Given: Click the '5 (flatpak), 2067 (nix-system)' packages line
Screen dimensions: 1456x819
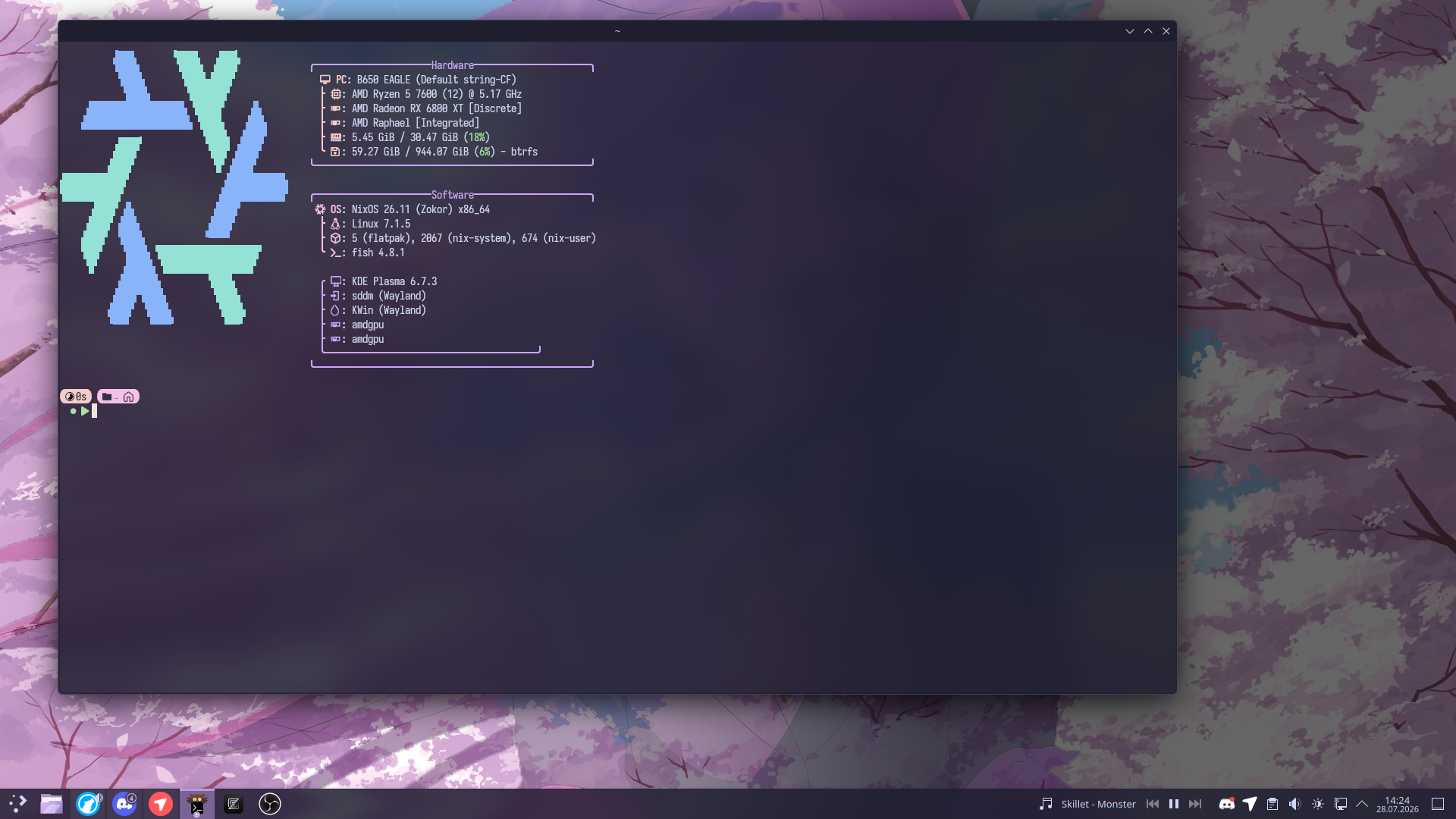Looking at the screenshot, I should [463, 238].
